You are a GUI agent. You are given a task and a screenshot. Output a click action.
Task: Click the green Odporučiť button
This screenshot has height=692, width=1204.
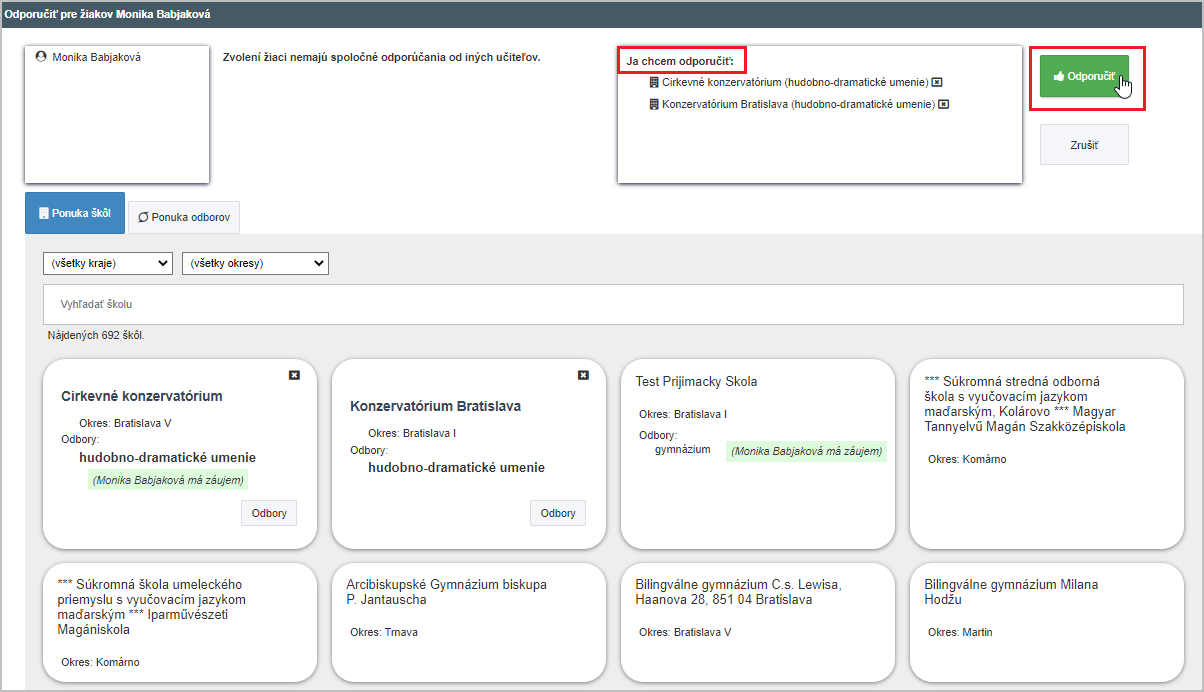point(1084,76)
